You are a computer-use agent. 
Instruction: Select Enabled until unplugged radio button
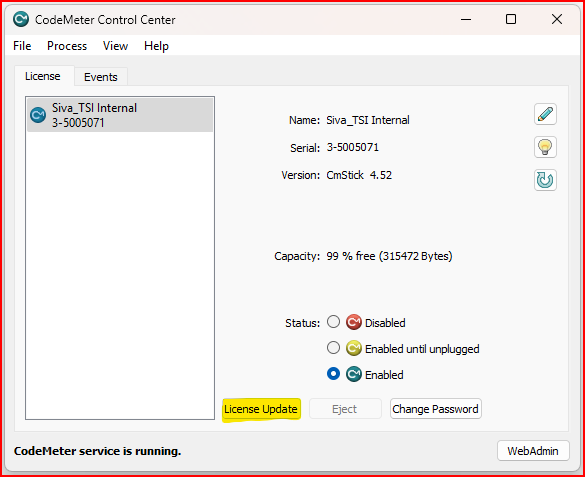click(x=333, y=348)
